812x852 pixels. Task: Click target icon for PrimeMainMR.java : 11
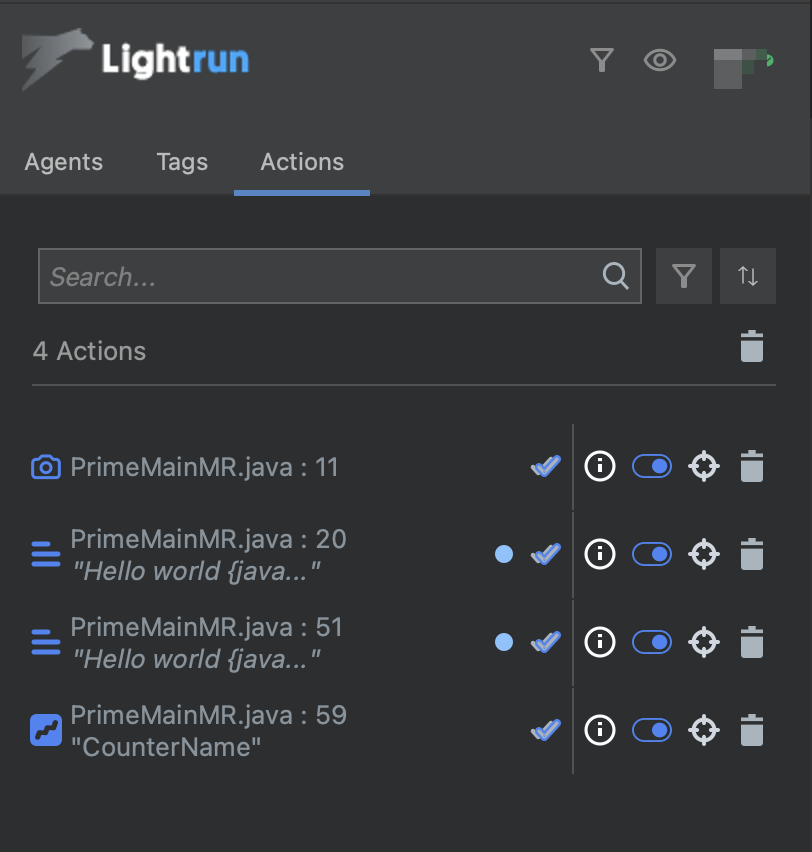(x=704, y=466)
